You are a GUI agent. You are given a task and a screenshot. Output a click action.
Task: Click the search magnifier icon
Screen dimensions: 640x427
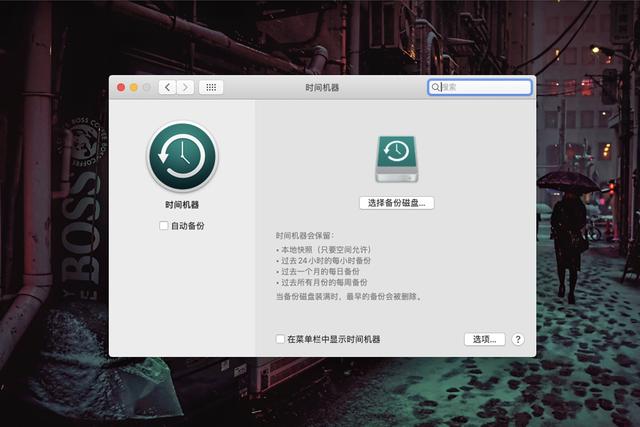click(x=436, y=87)
